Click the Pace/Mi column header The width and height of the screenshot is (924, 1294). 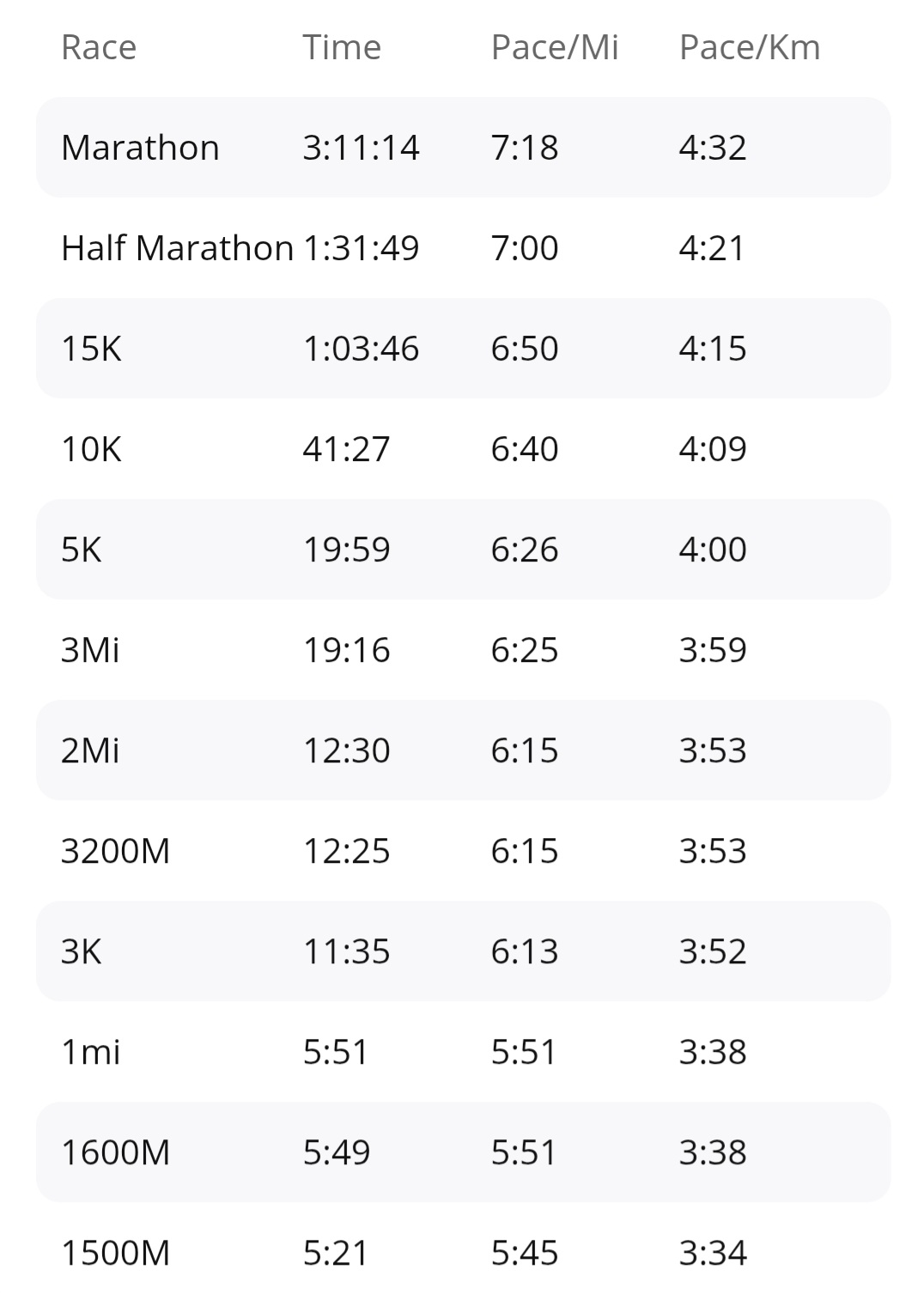pyautogui.click(x=554, y=47)
